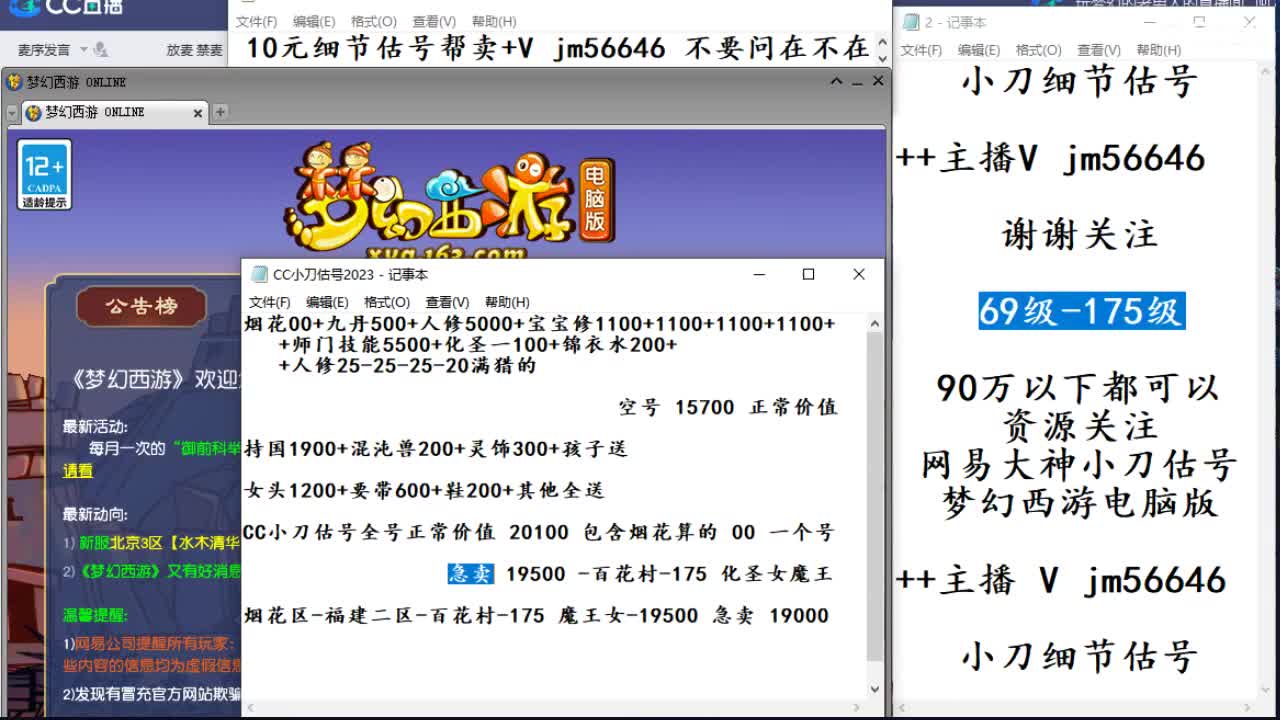The width and height of the screenshot is (1280, 720).
Task: Click 梦幻西游电脑版 in the right notepad
Action: [x=1079, y=502]
